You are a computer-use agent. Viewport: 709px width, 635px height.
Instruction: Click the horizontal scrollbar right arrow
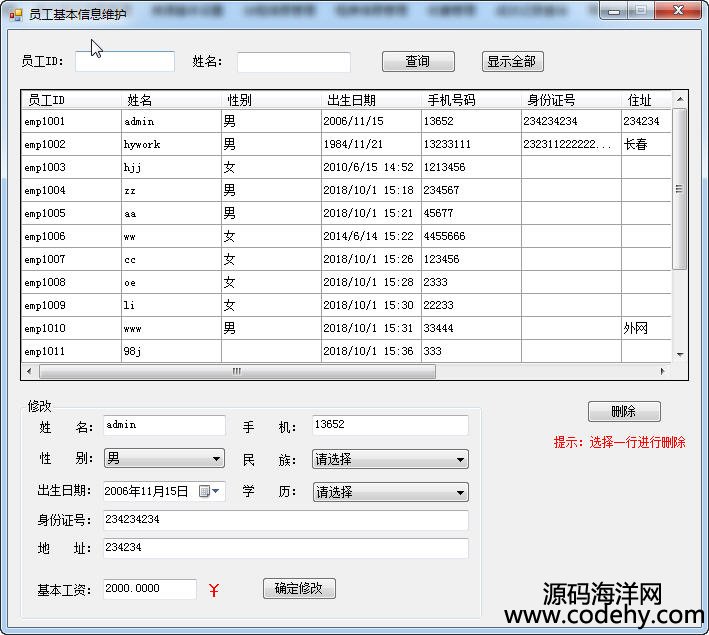(x=662, y=371)
